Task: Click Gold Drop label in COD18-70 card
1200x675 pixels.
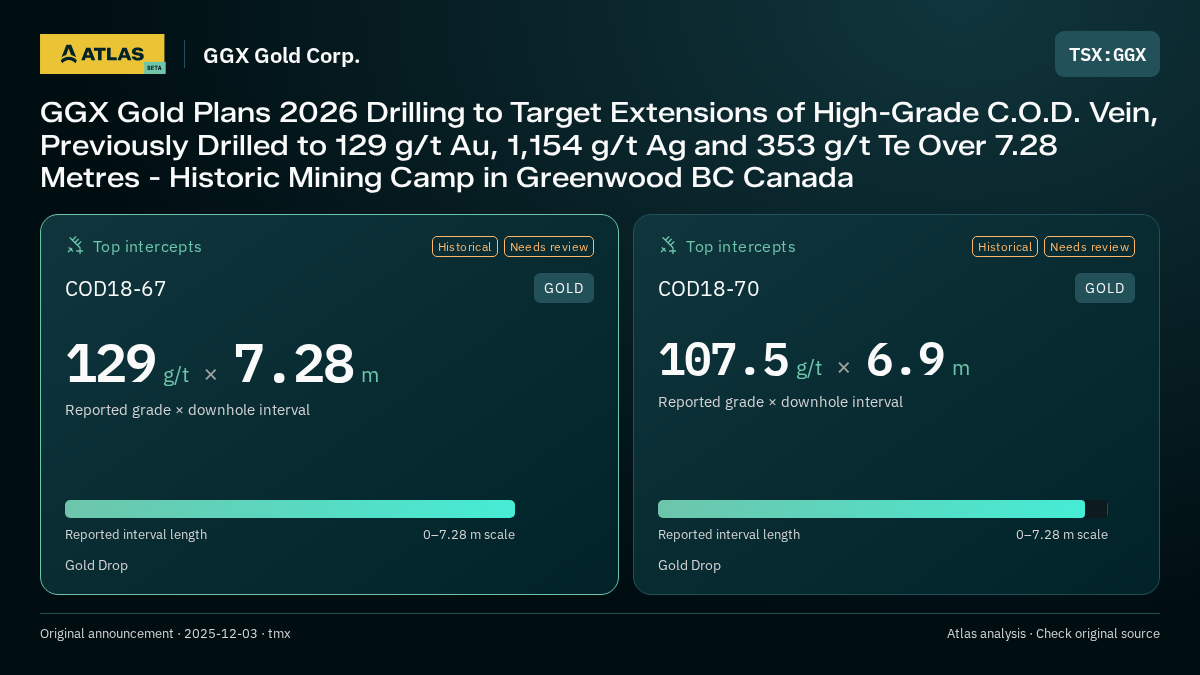Action: coord(689,565)
